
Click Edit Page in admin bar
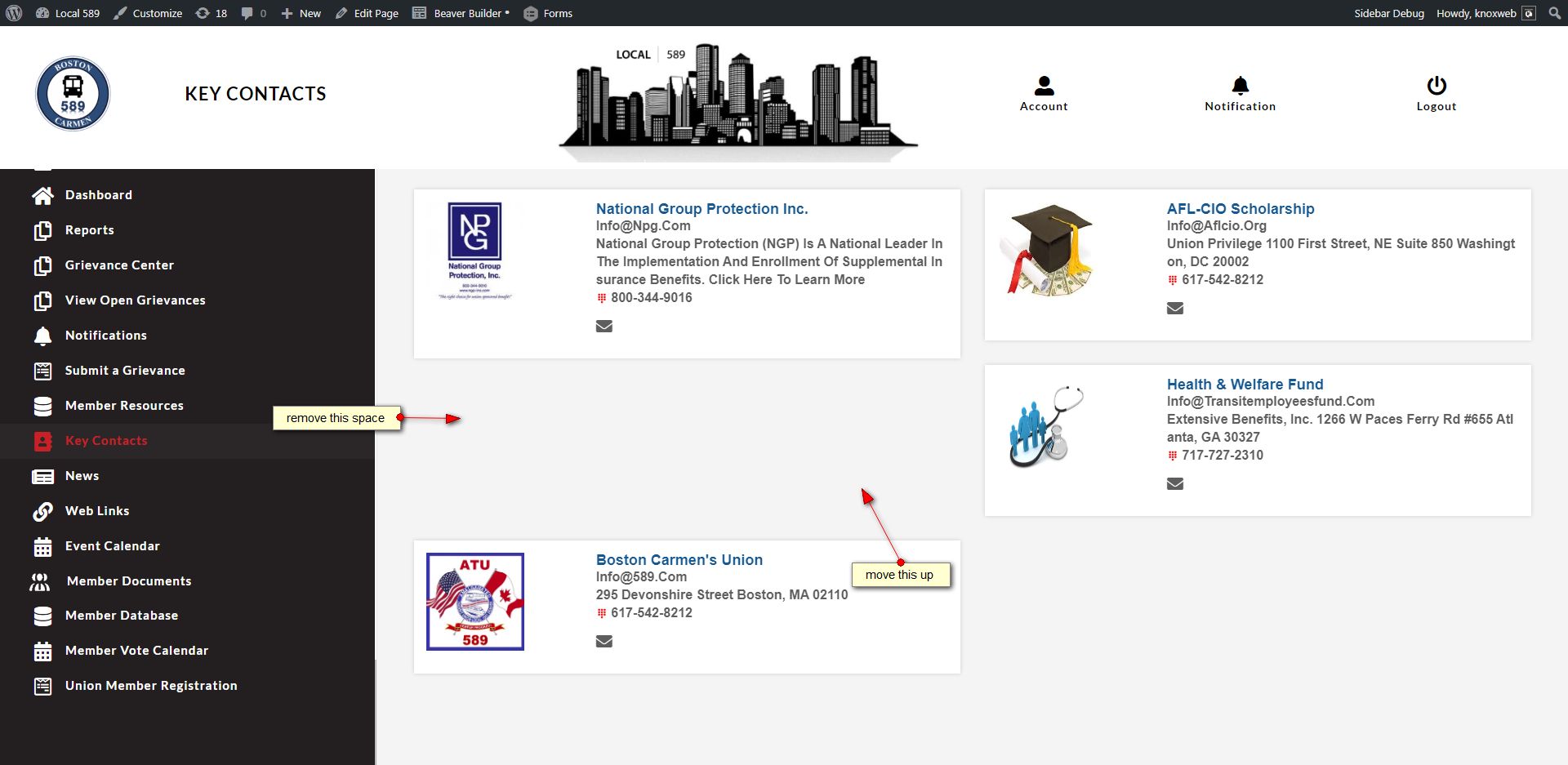[x=367, y=13]
